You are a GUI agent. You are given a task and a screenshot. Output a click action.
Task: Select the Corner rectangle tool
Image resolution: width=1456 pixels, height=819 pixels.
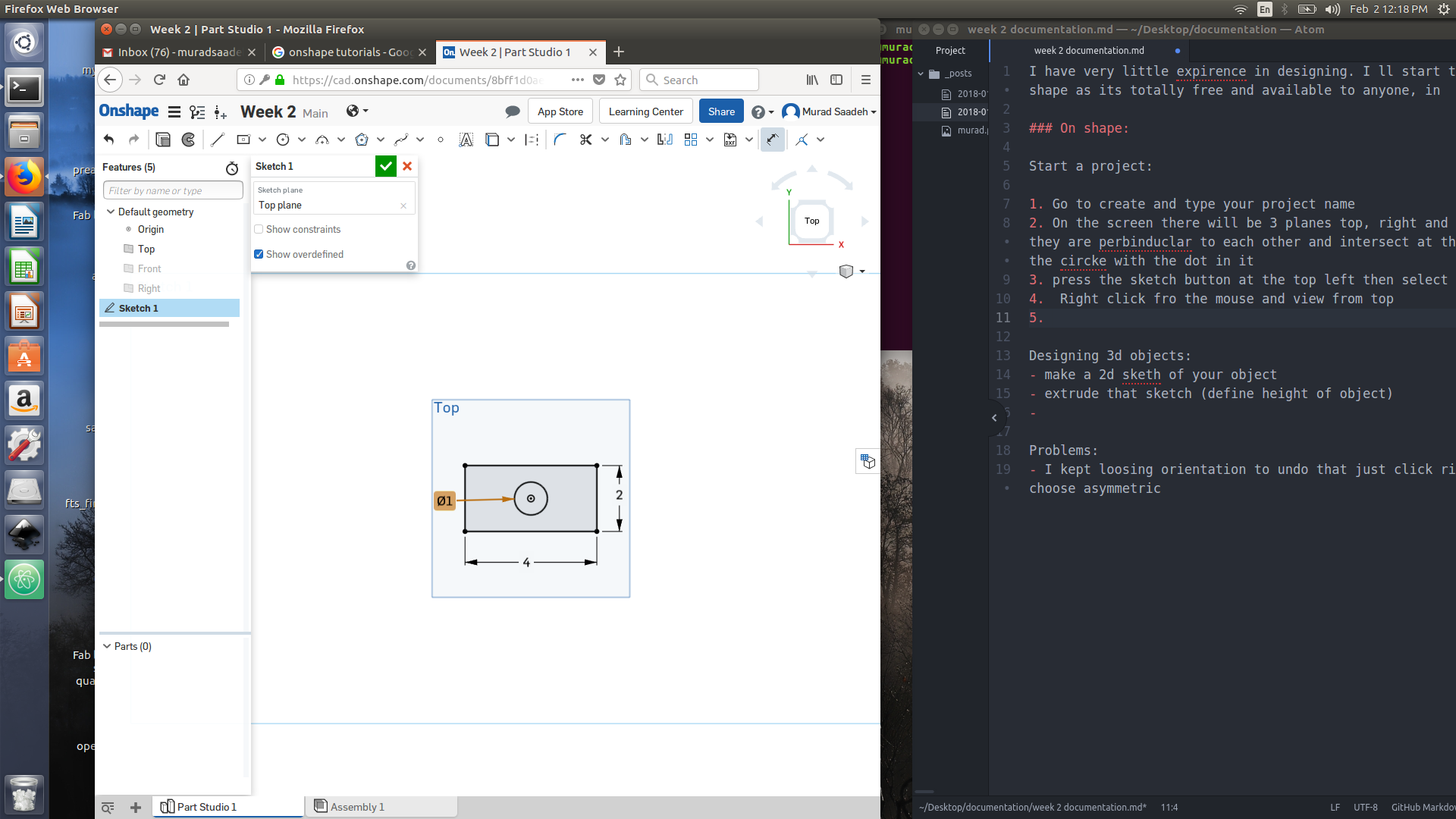(x=243, y=140)
